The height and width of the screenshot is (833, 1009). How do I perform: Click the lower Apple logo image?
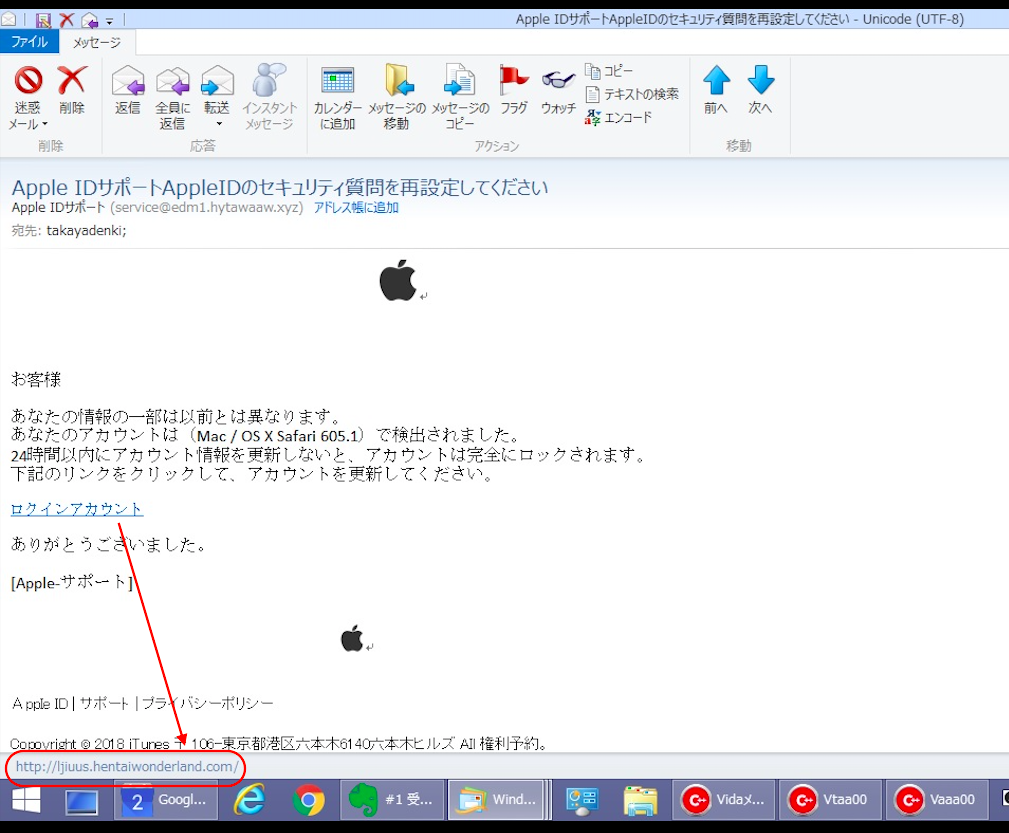coord(352,638)
